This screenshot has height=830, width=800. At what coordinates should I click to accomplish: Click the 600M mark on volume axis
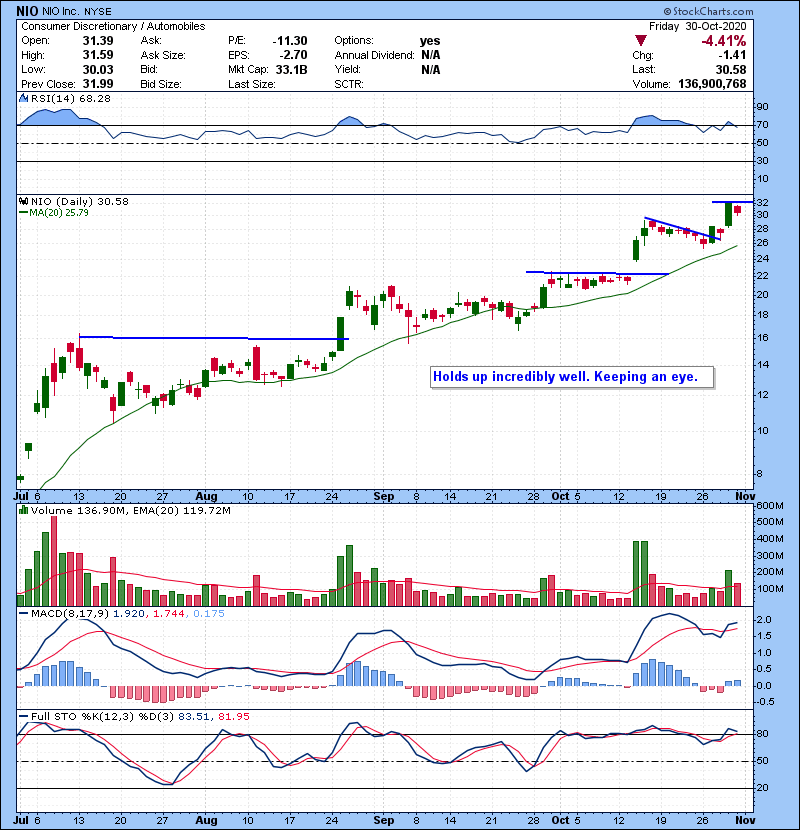[770, 506]
